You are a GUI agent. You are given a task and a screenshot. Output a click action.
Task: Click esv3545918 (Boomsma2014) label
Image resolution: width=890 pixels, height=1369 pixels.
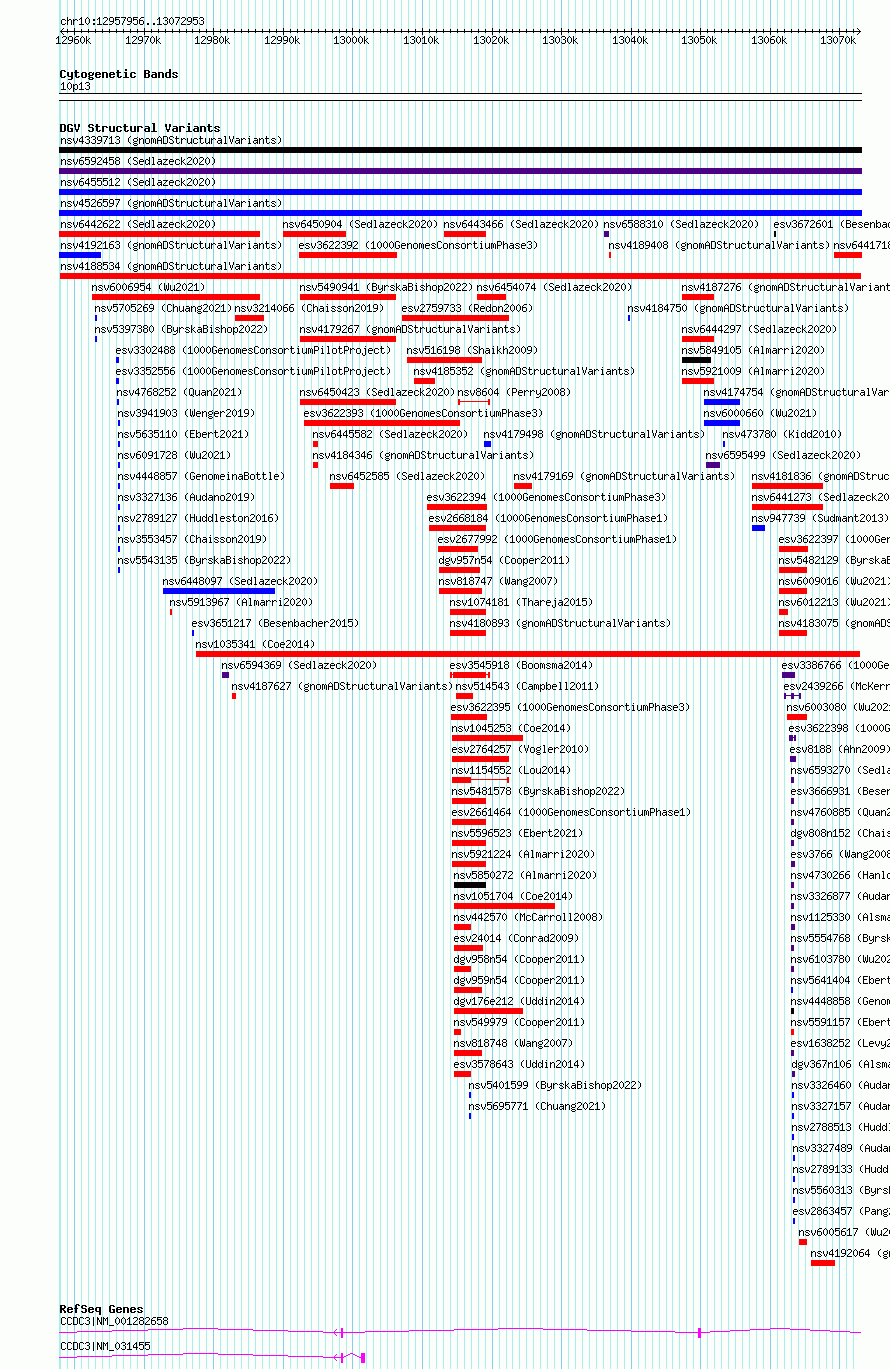click(521, 665)
